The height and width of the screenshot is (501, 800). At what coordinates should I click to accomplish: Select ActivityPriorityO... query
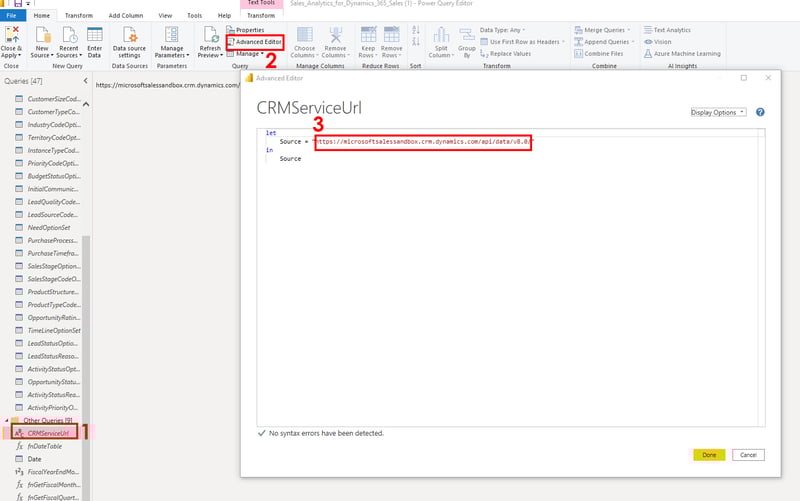pyautogui.click(x=48, y=408)
